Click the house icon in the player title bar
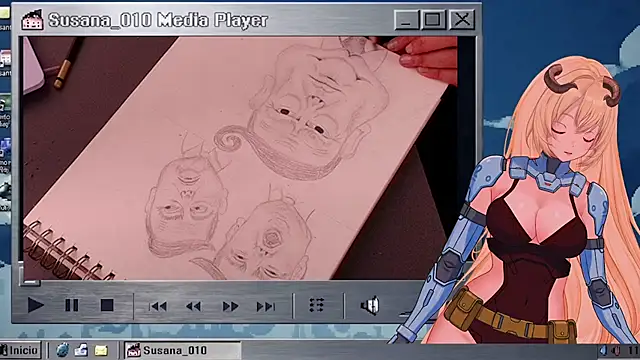Image resolution: width=640 pixels, height=360 pixels. (33, 20)
